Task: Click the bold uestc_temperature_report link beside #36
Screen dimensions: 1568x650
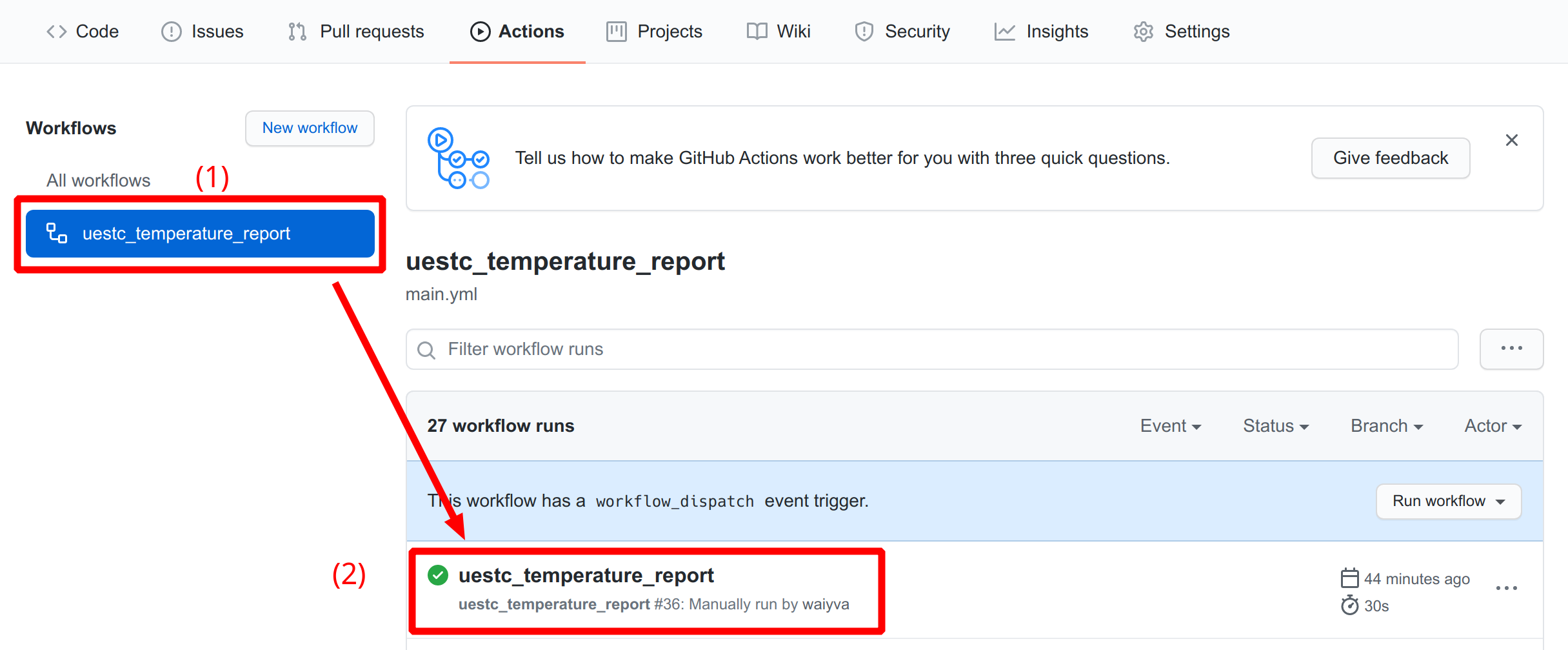Action: pos(554,604)
